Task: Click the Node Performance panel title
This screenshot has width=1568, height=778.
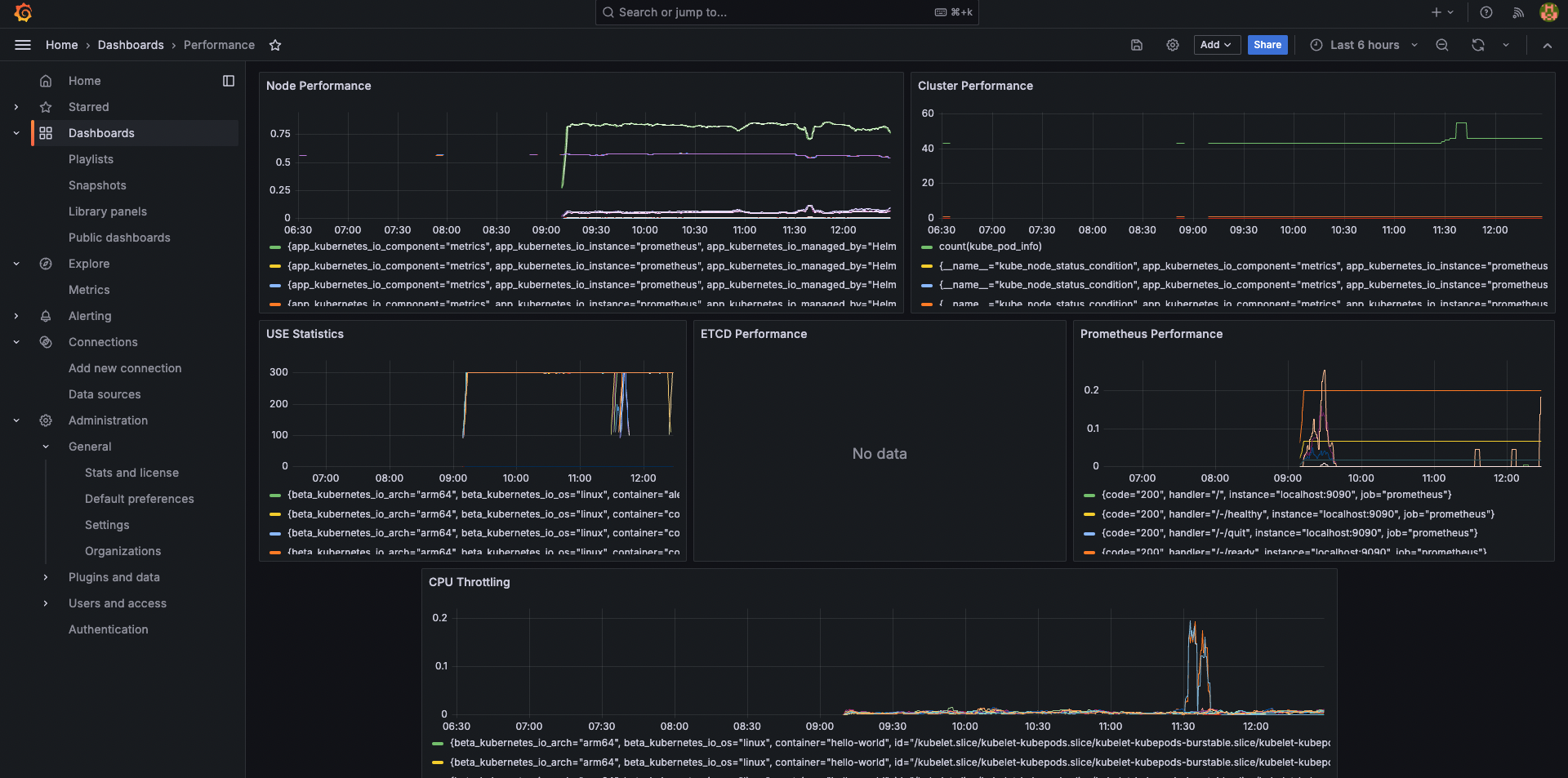Action: [x=318, y=86]
